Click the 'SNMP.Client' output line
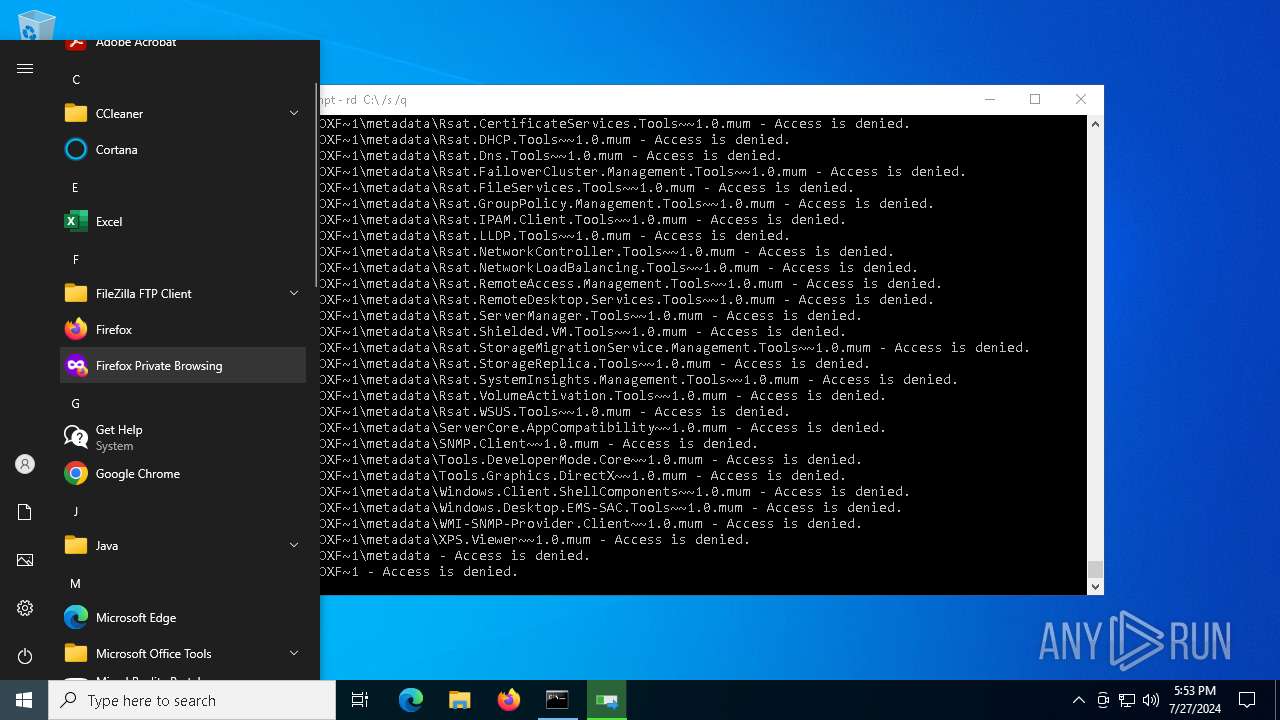1280x720 pixels. click(x=539, y=444)
